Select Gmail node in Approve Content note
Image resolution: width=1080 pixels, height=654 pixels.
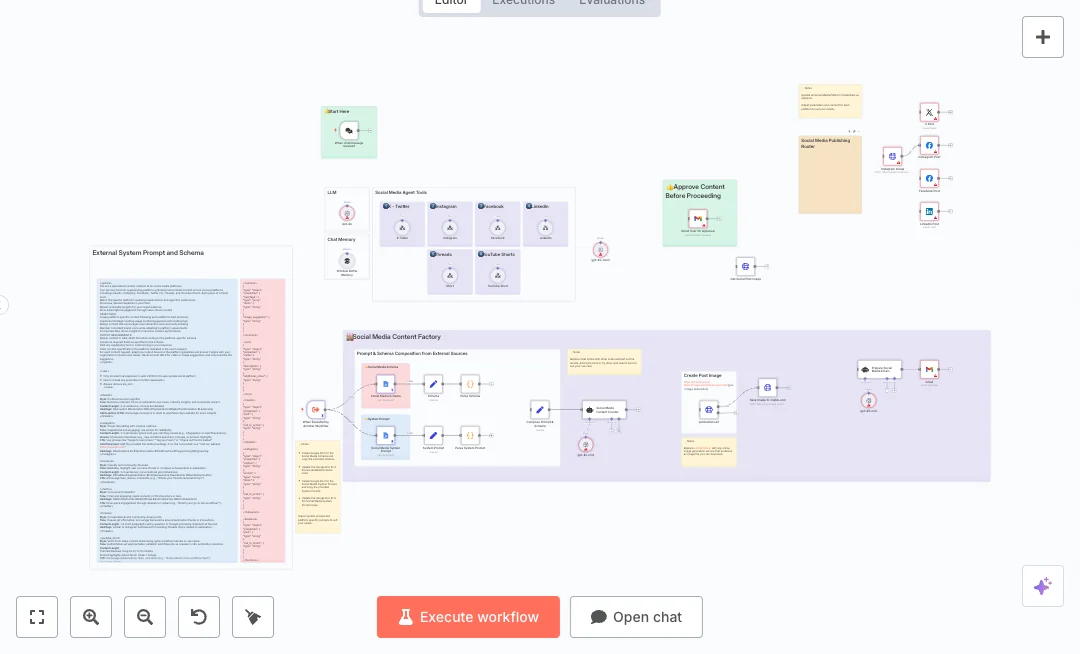[698, 218]
